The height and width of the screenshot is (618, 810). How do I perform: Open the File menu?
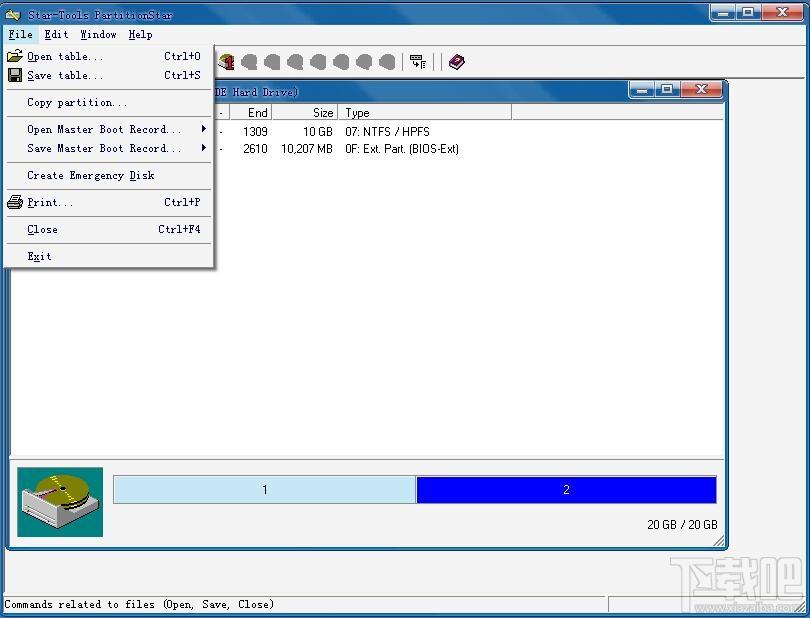pyautogui.click(x=21, y=35)
